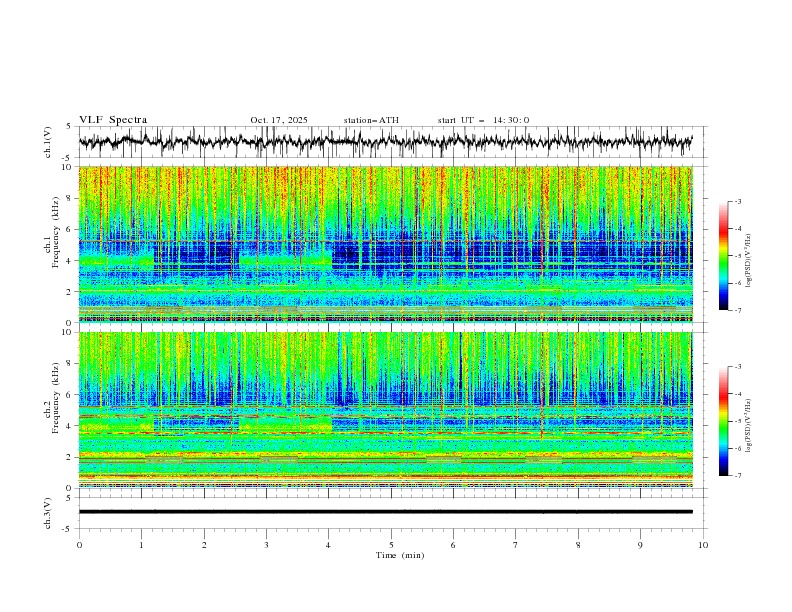Click the 'ch.3(V)' axis label
The height and width of the screenshot is (612, 792).
(x=48, y=513)
